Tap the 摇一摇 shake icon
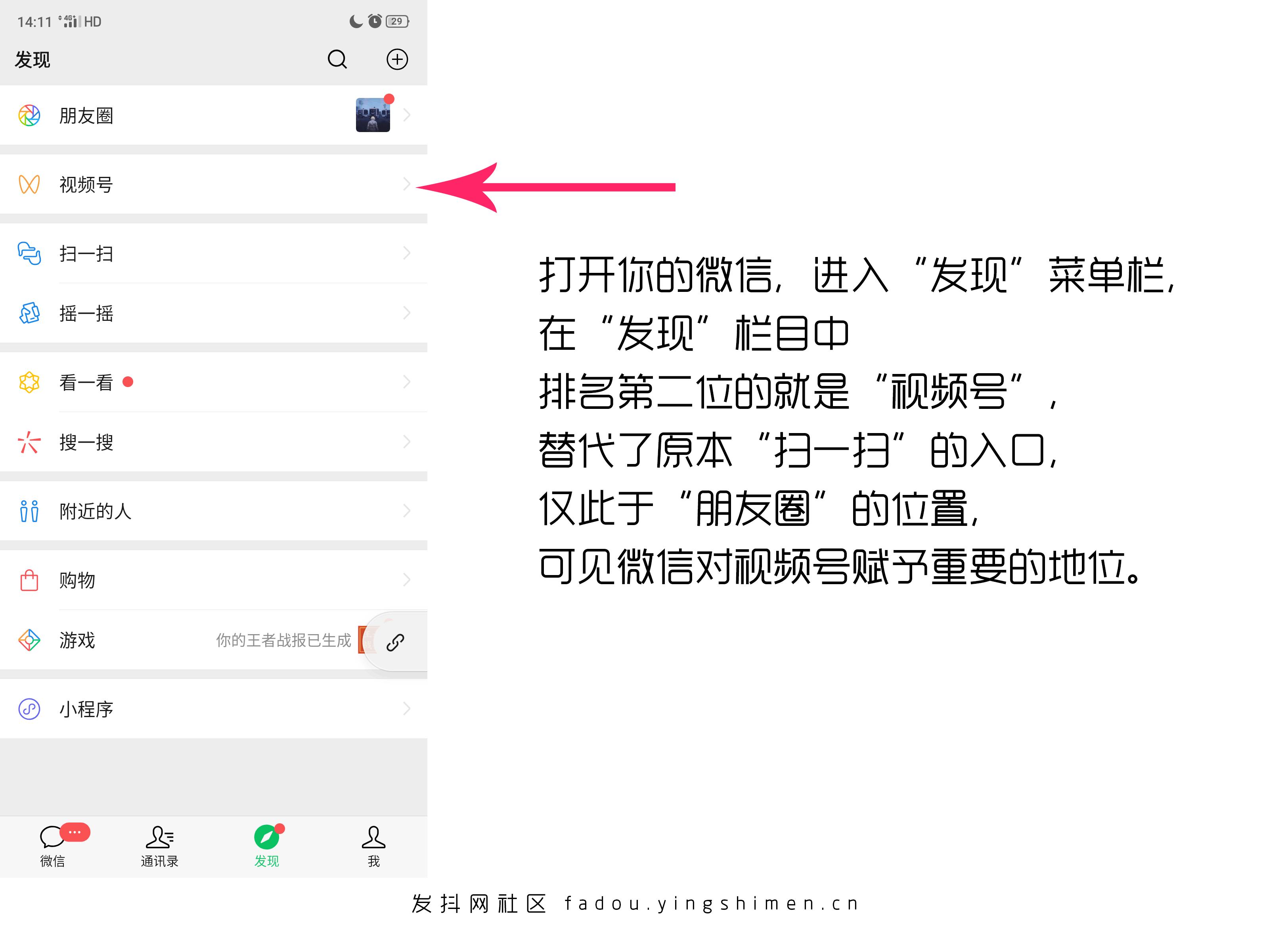This screenshot has height=928, width=1288. coord(29,313)
